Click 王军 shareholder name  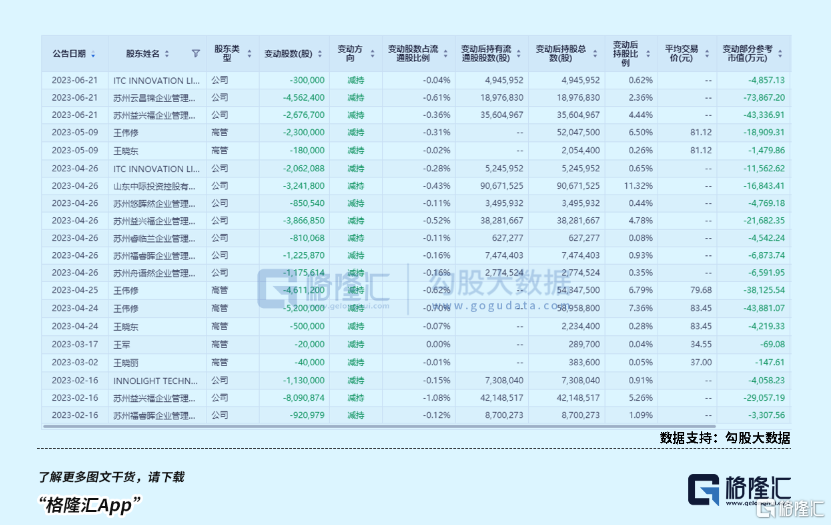click(x=121, y=345)
